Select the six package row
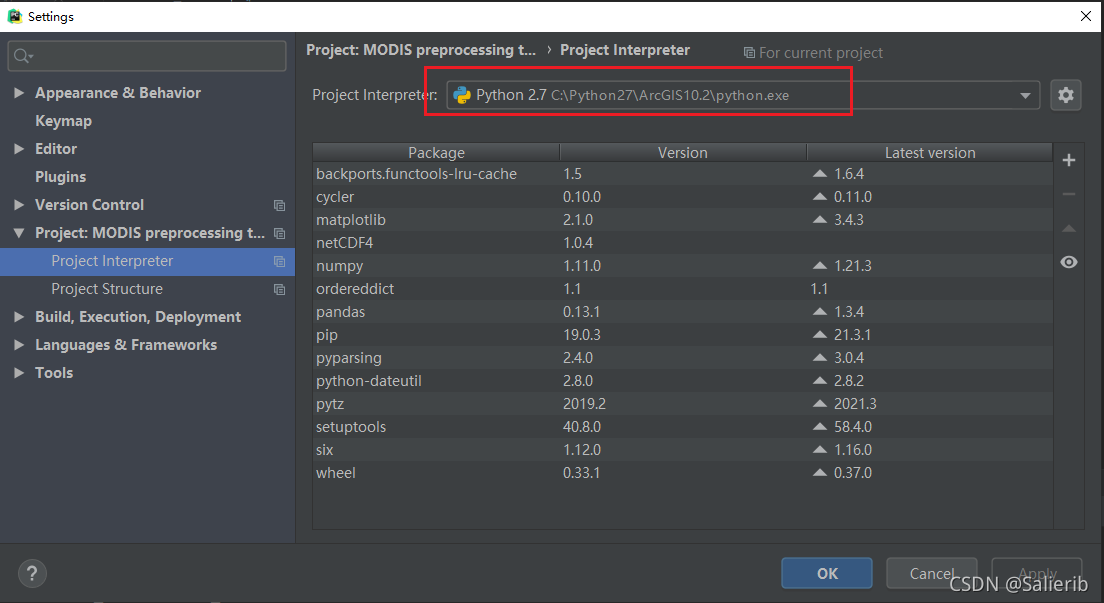This screenshot has height=603, width=1104. pos(683,449)
